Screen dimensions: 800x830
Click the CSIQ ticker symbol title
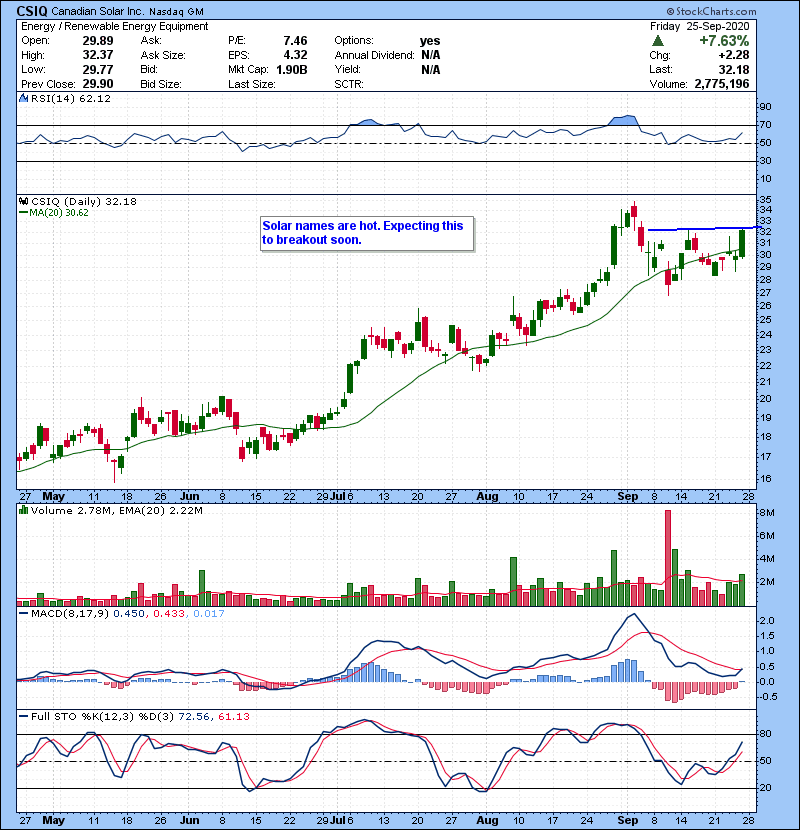tap(32, 11)
